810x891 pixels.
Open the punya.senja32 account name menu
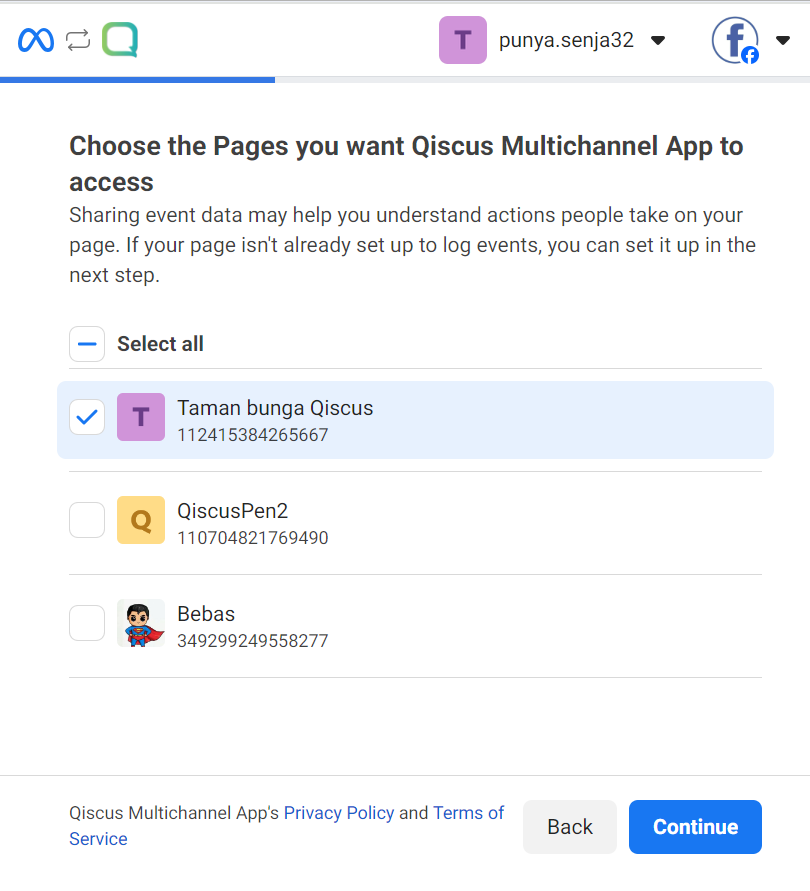pos(566,40)
